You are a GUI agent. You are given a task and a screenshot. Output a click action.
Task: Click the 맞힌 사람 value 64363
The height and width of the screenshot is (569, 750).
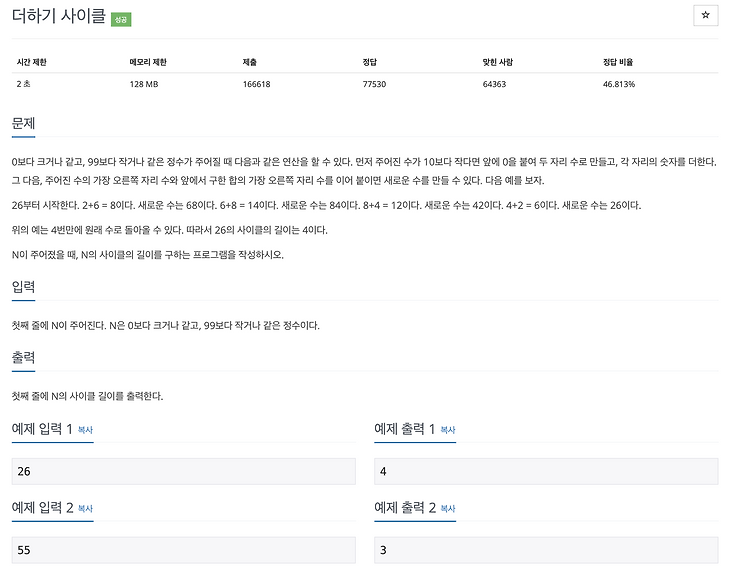click(494, 84)
